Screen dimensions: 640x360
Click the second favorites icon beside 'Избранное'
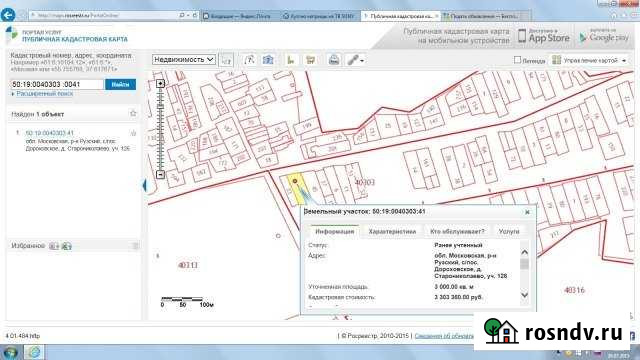(x=67, y=246)
